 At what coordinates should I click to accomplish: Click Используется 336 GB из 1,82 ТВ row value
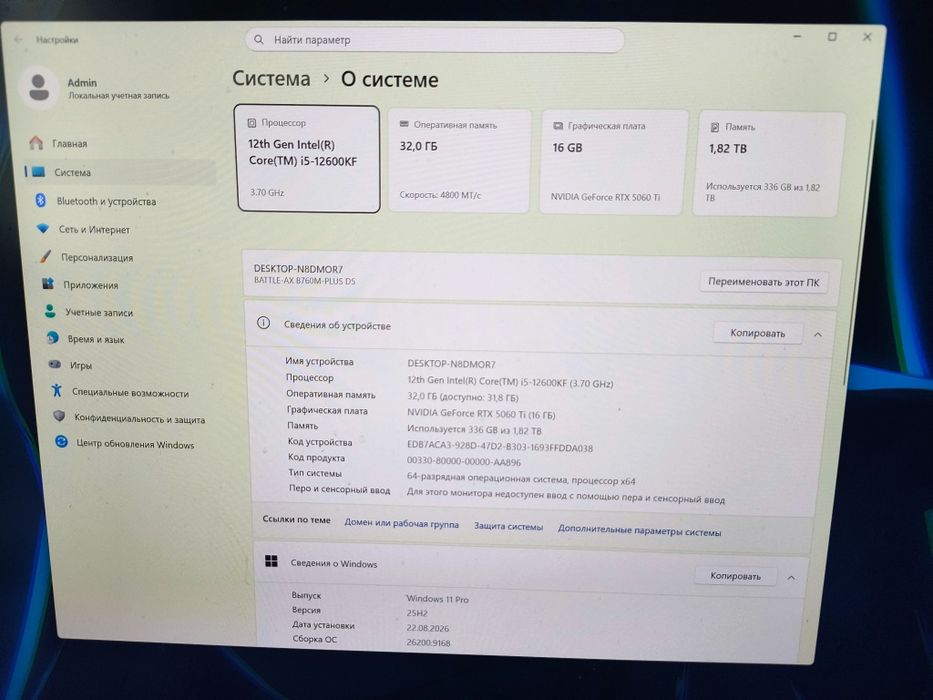point(474,429)
